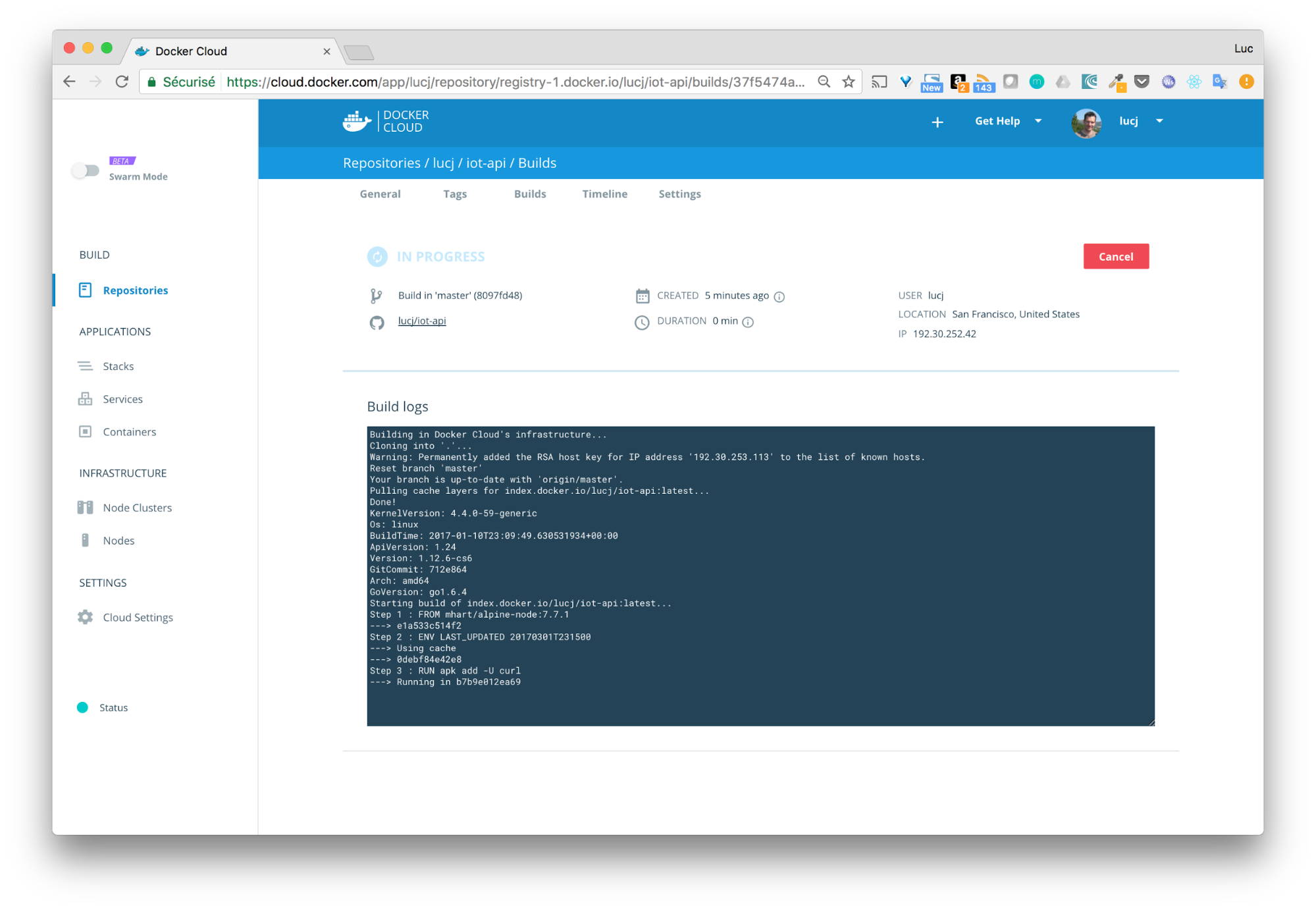
Task: Enable Swarm Mode beta toggle
Action: pyautogui.click(x=86, y=170)
